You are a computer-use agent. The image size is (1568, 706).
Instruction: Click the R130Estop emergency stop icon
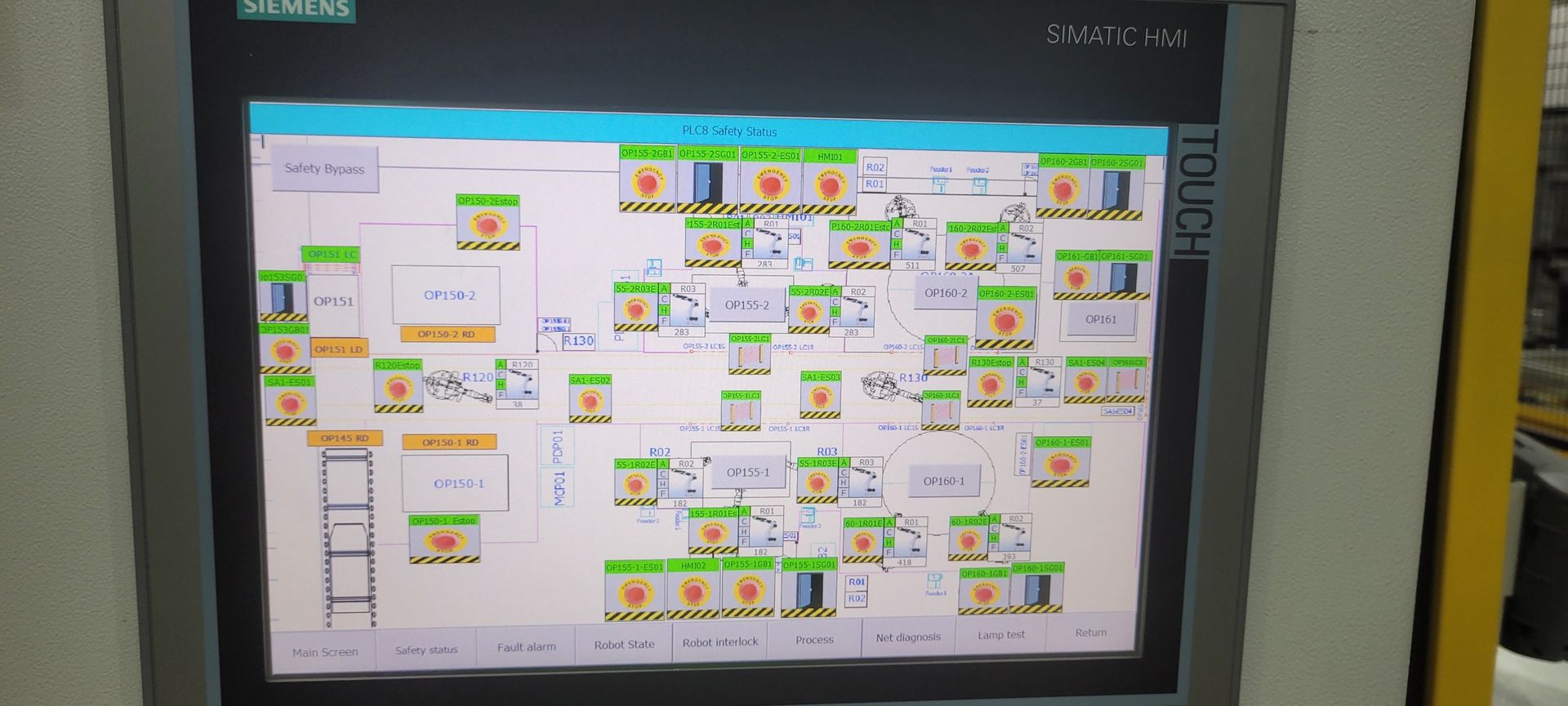990,385
